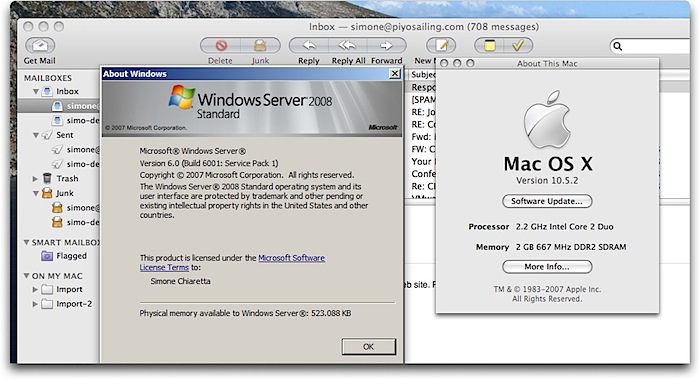700x380 pixels.
Task: Select the message starting with Your
Action: pos(422,161)
